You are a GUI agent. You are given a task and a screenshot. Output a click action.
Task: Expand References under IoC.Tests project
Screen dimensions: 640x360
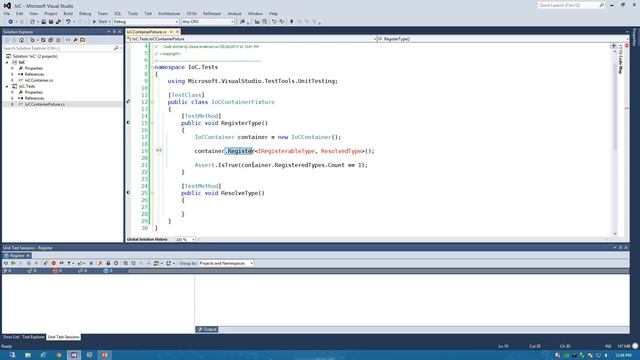pos(12,98)
